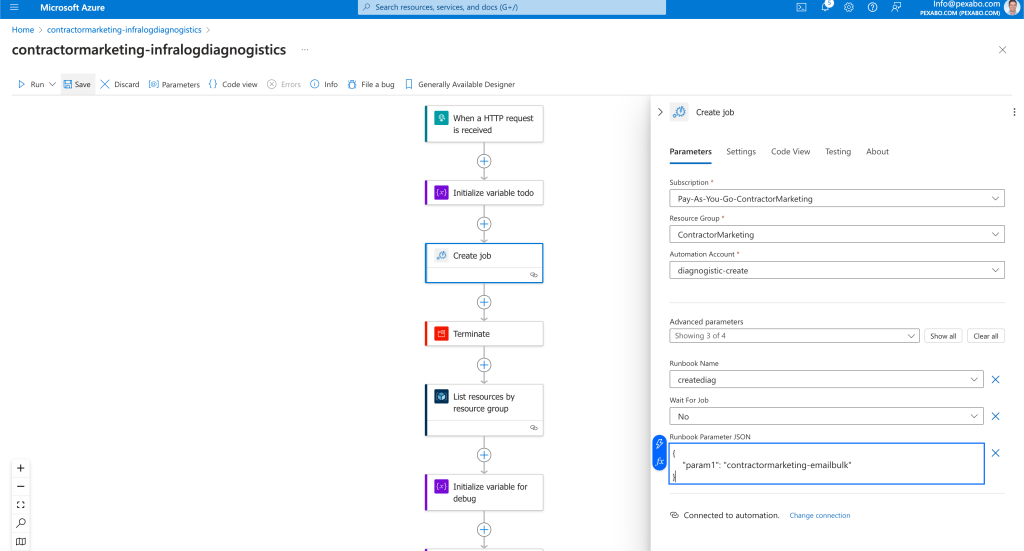Select the HTTP request trigger node
1024x551 pixels.
(484, 124)
